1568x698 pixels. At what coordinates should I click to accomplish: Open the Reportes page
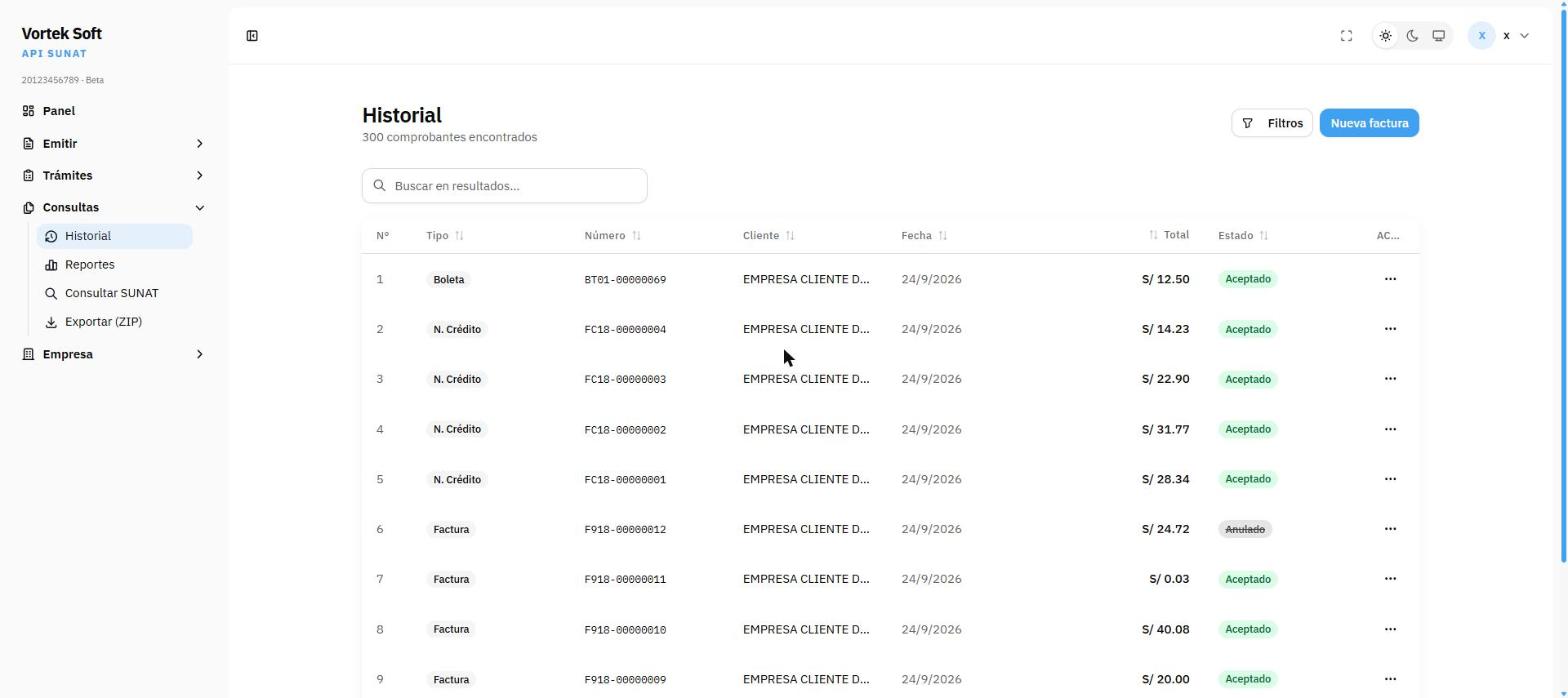click(114, 265)
